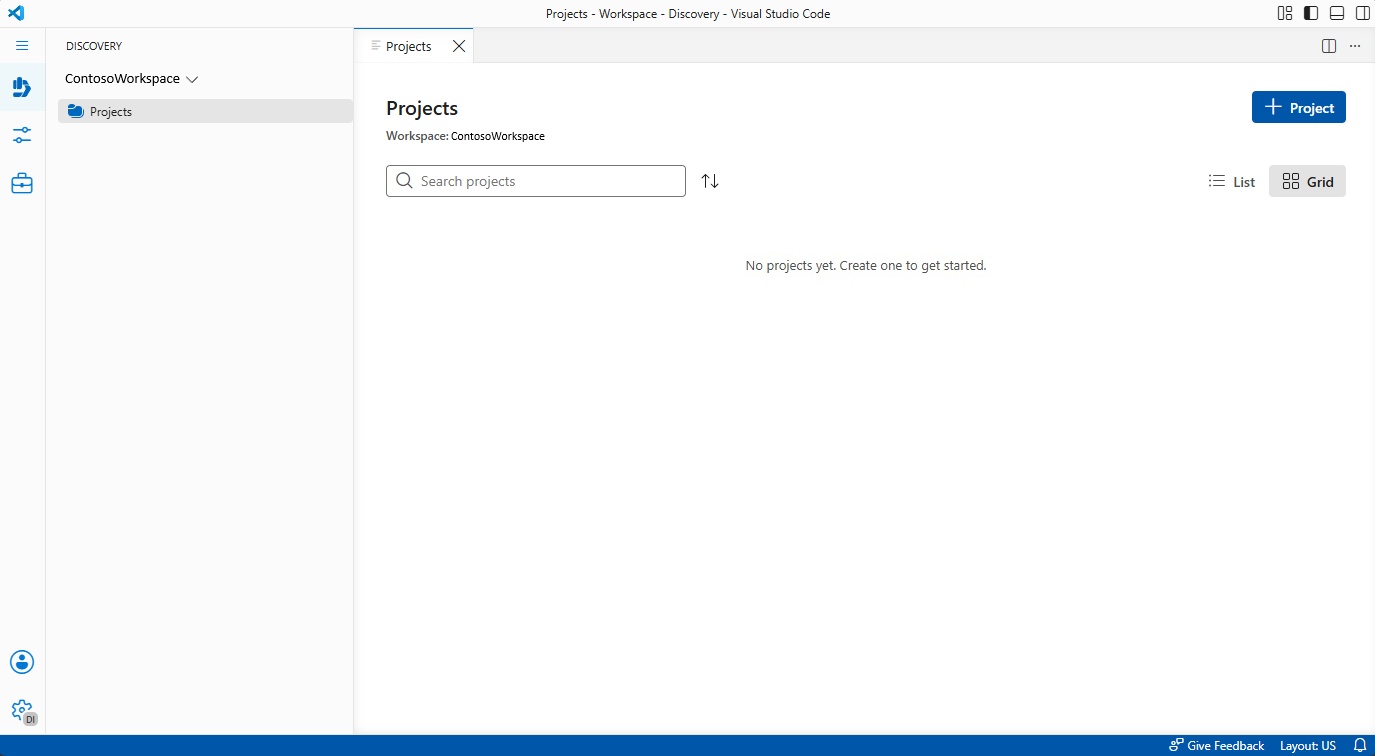The width and height of the screenshot is (1375, 756).
Task: Split the editor to the right
Action: [1329, 46]
